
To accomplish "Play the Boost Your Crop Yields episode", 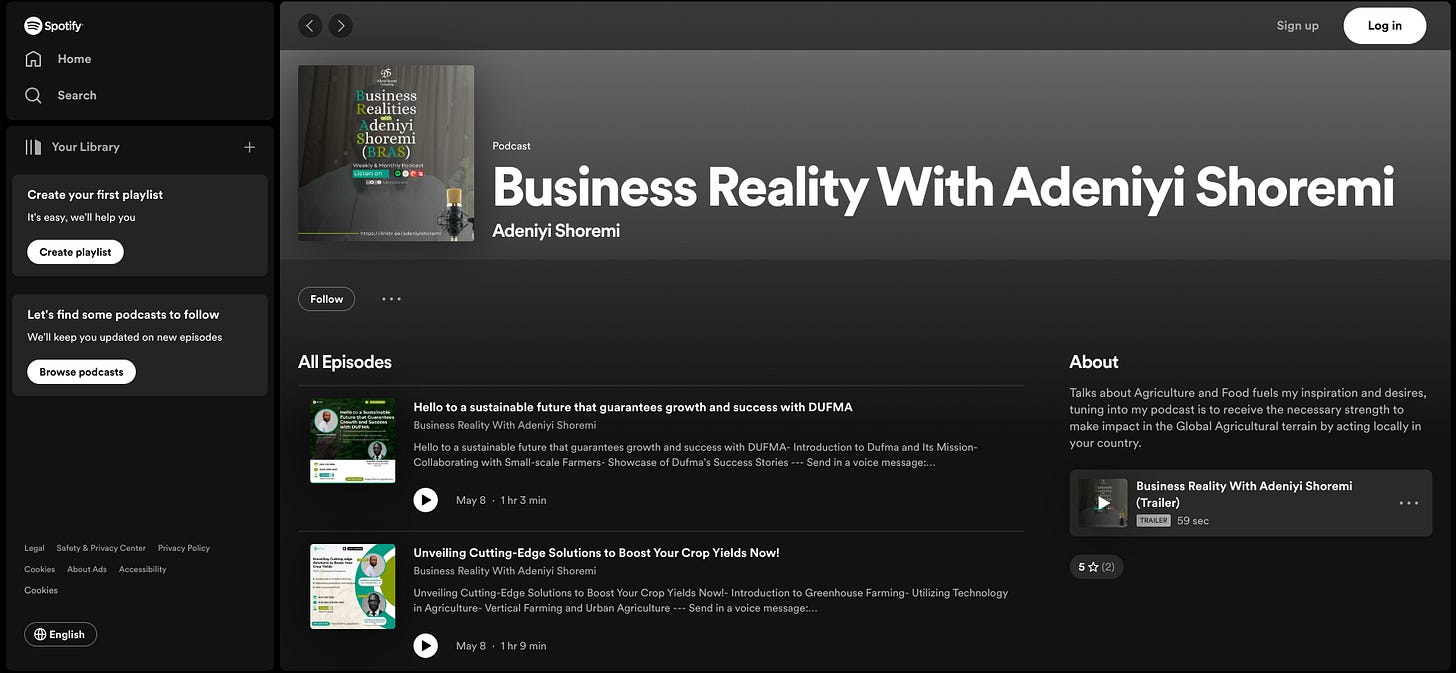I will 426,646.
